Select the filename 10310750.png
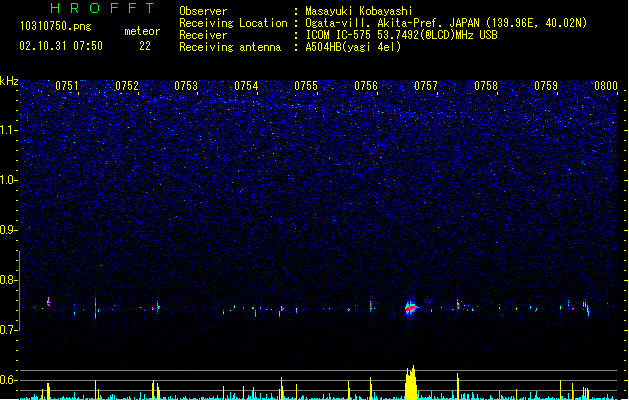 [x=56, y=26]
